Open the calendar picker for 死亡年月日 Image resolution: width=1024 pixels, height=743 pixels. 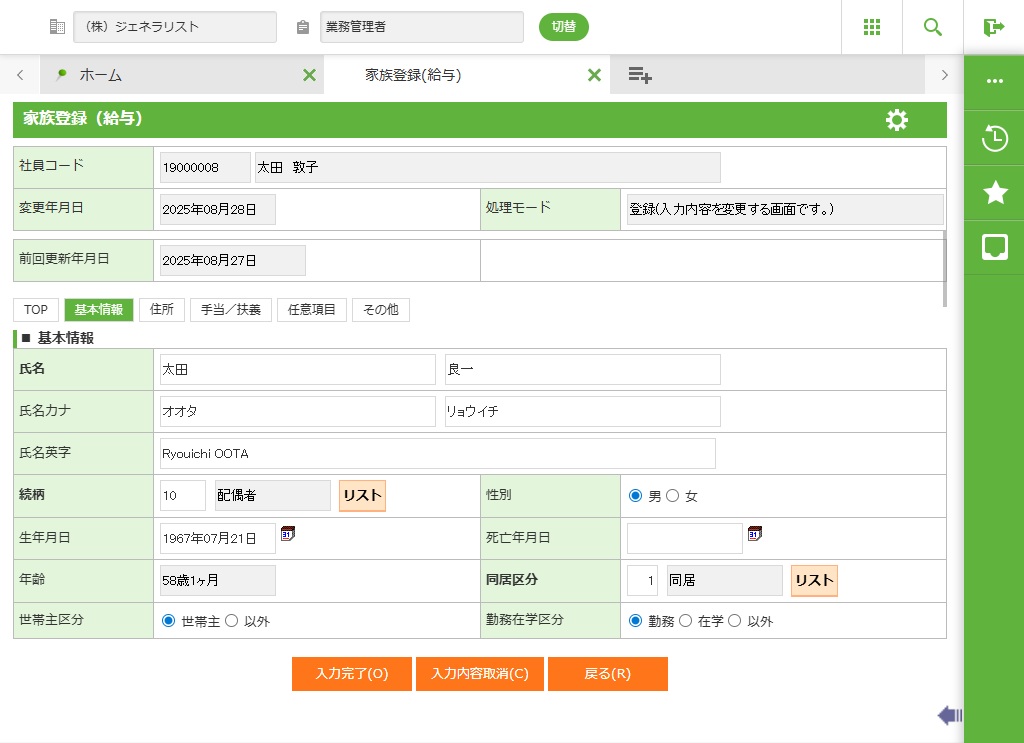point(755,534)
